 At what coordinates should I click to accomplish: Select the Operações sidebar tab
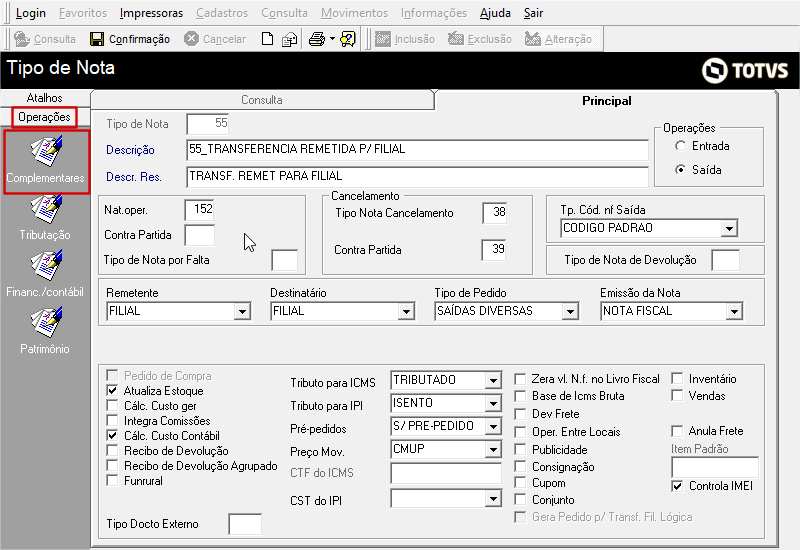pyautogui.click(x=44, y=117)
